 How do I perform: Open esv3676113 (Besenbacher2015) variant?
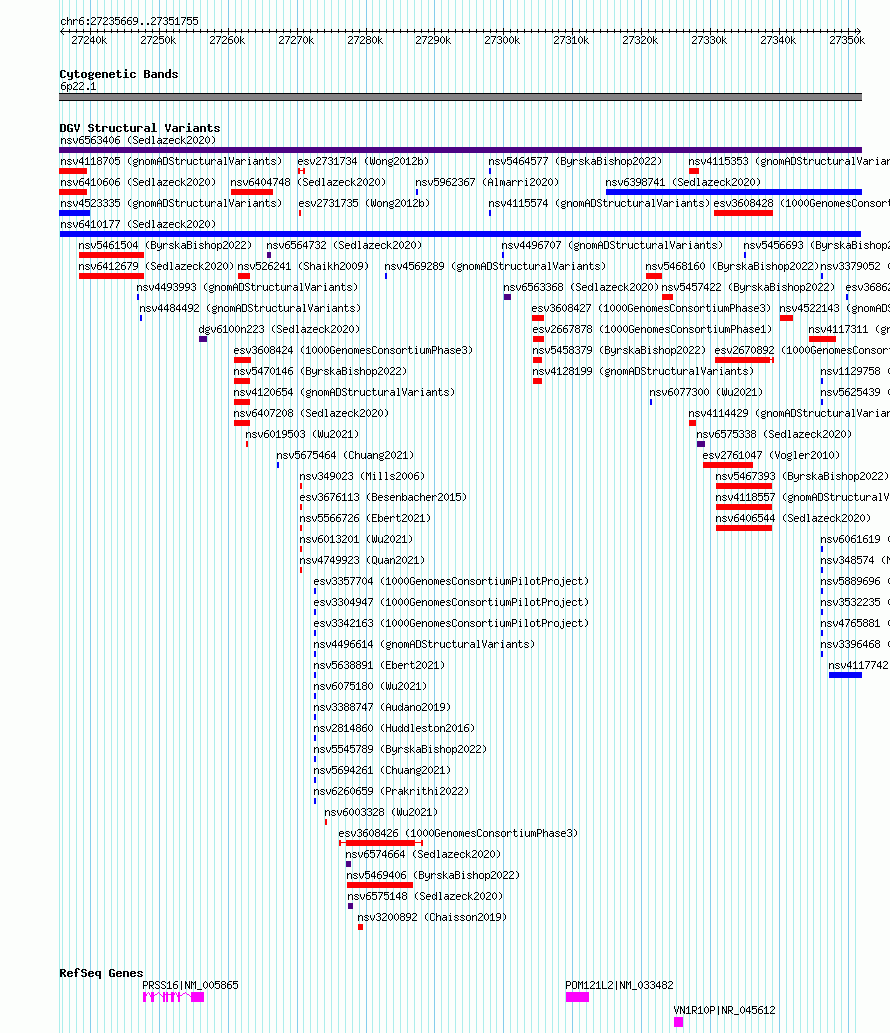point(383,499)
